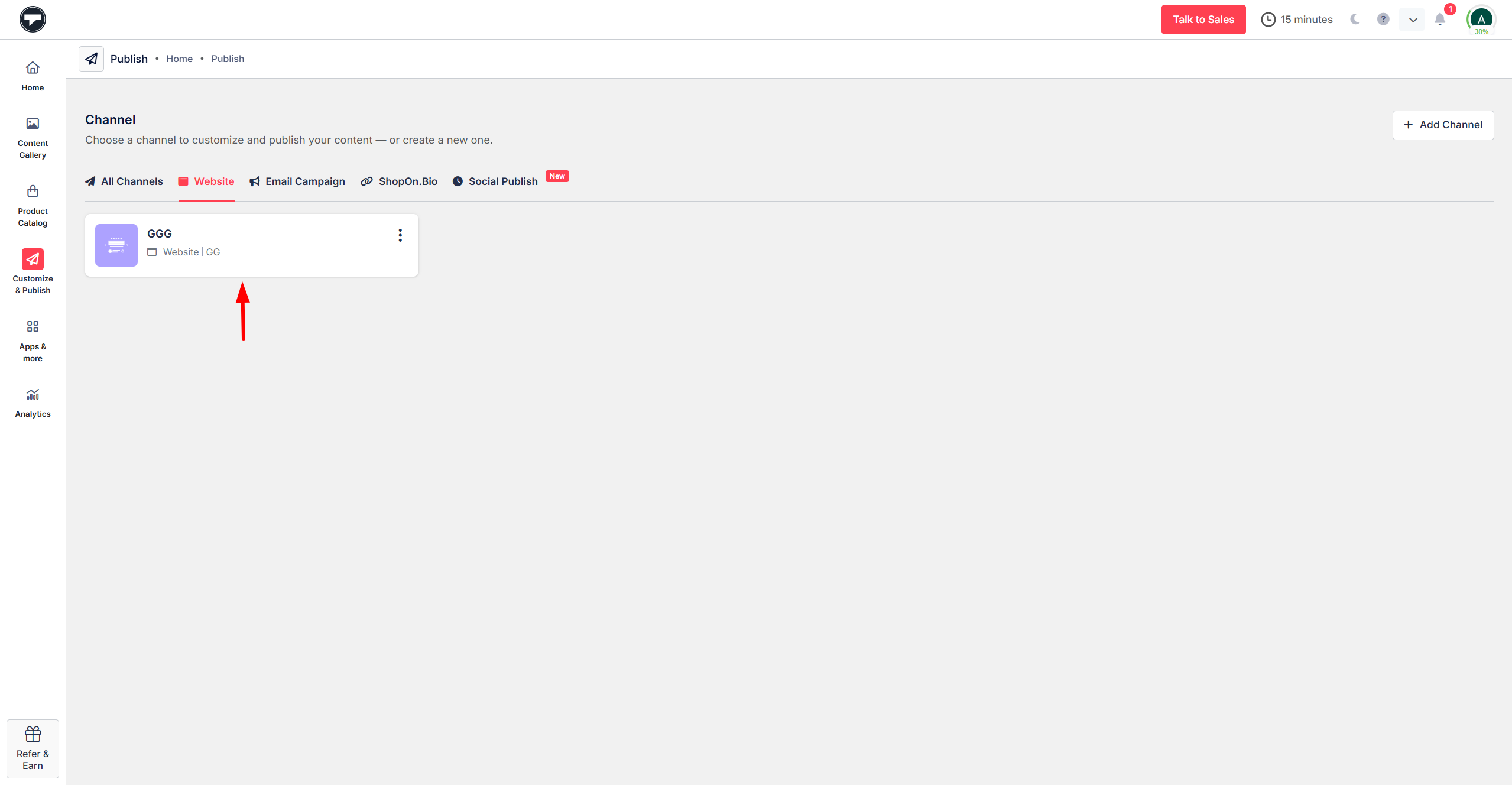1512x785 pixels.
Task: Click the app logo in the top bar
Action: 33,18
